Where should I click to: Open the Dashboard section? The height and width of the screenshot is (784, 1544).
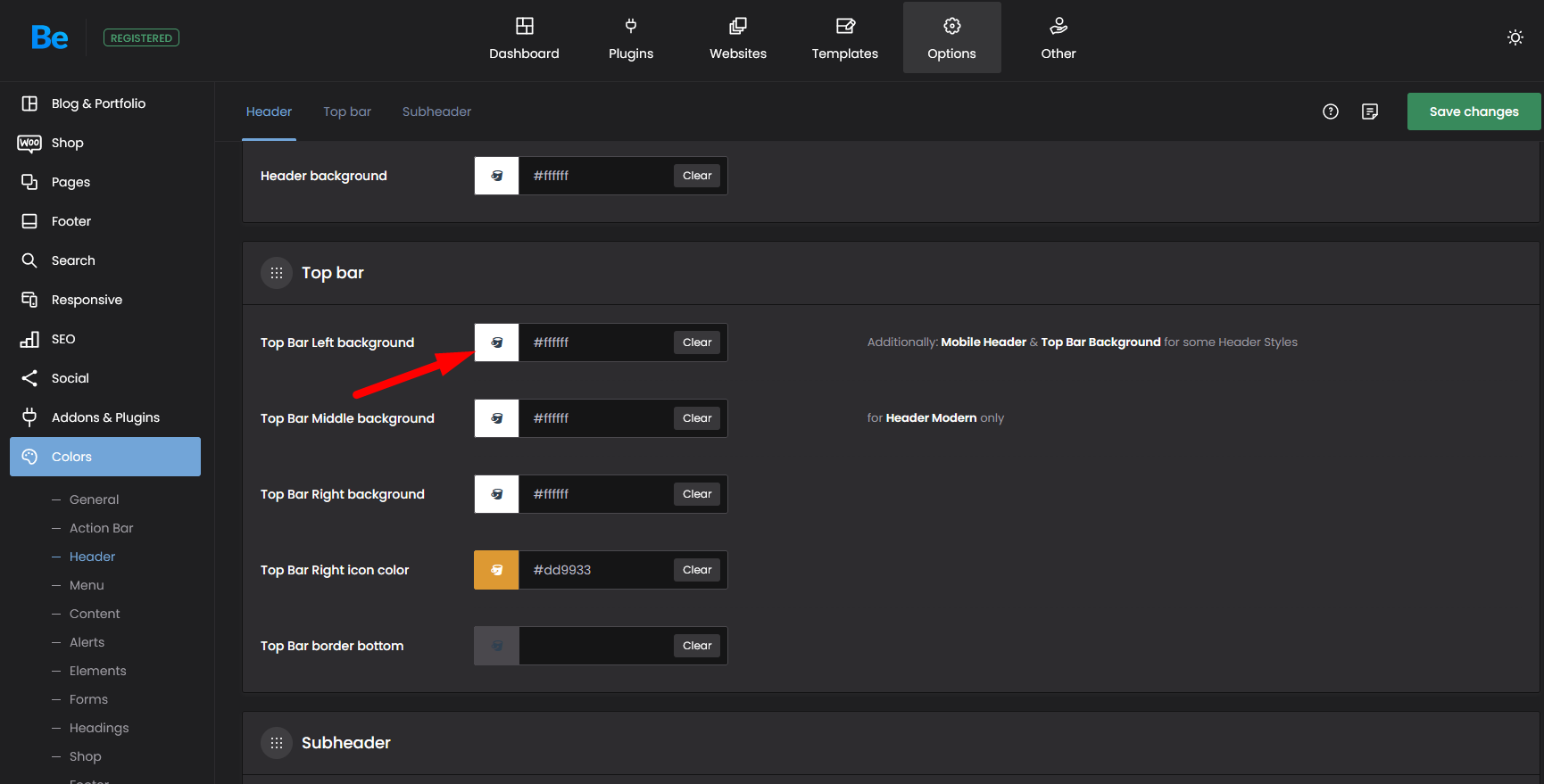click(x=524, y=38)
